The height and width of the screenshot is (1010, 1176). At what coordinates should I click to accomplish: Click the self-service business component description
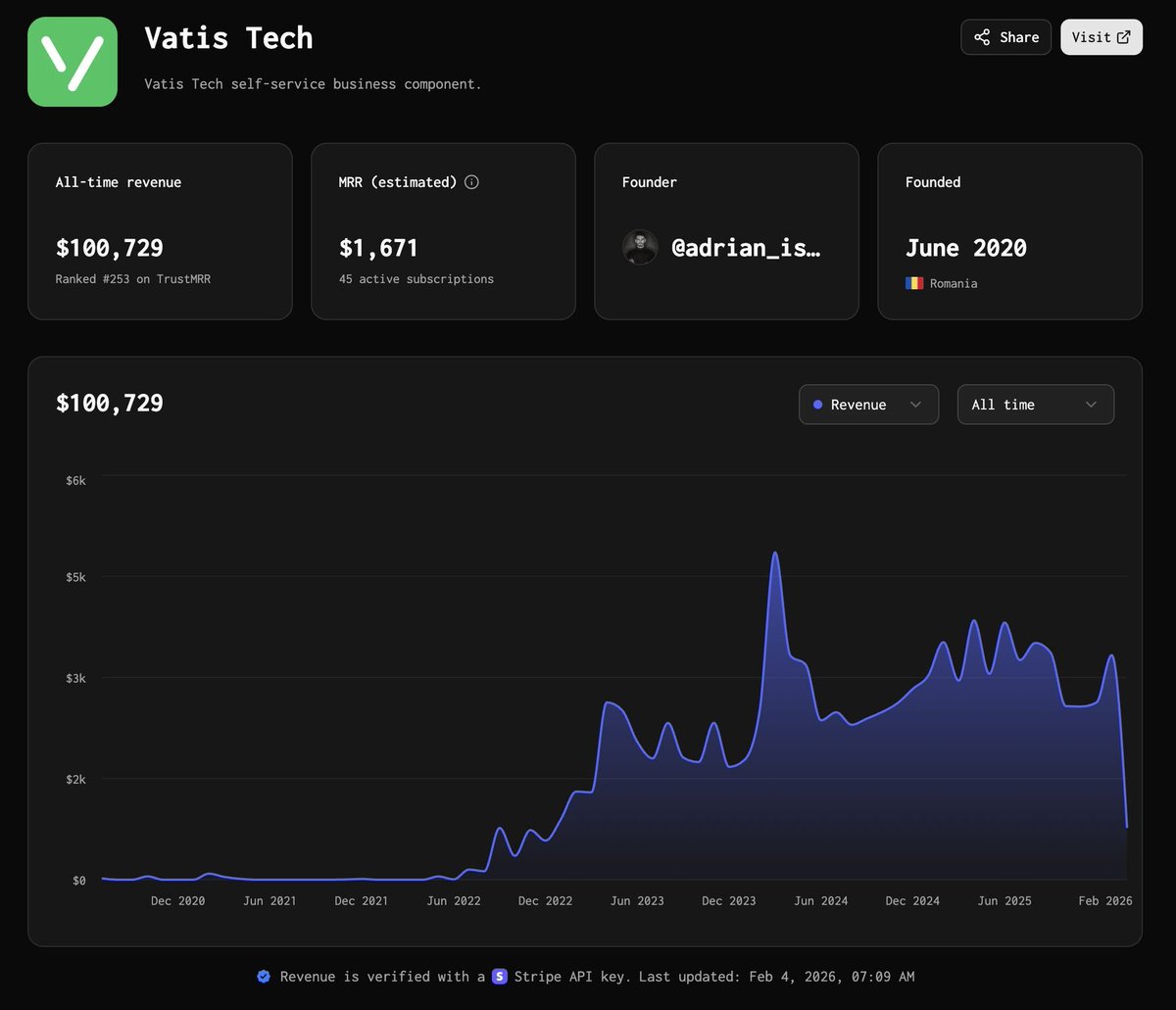[313, 84]
